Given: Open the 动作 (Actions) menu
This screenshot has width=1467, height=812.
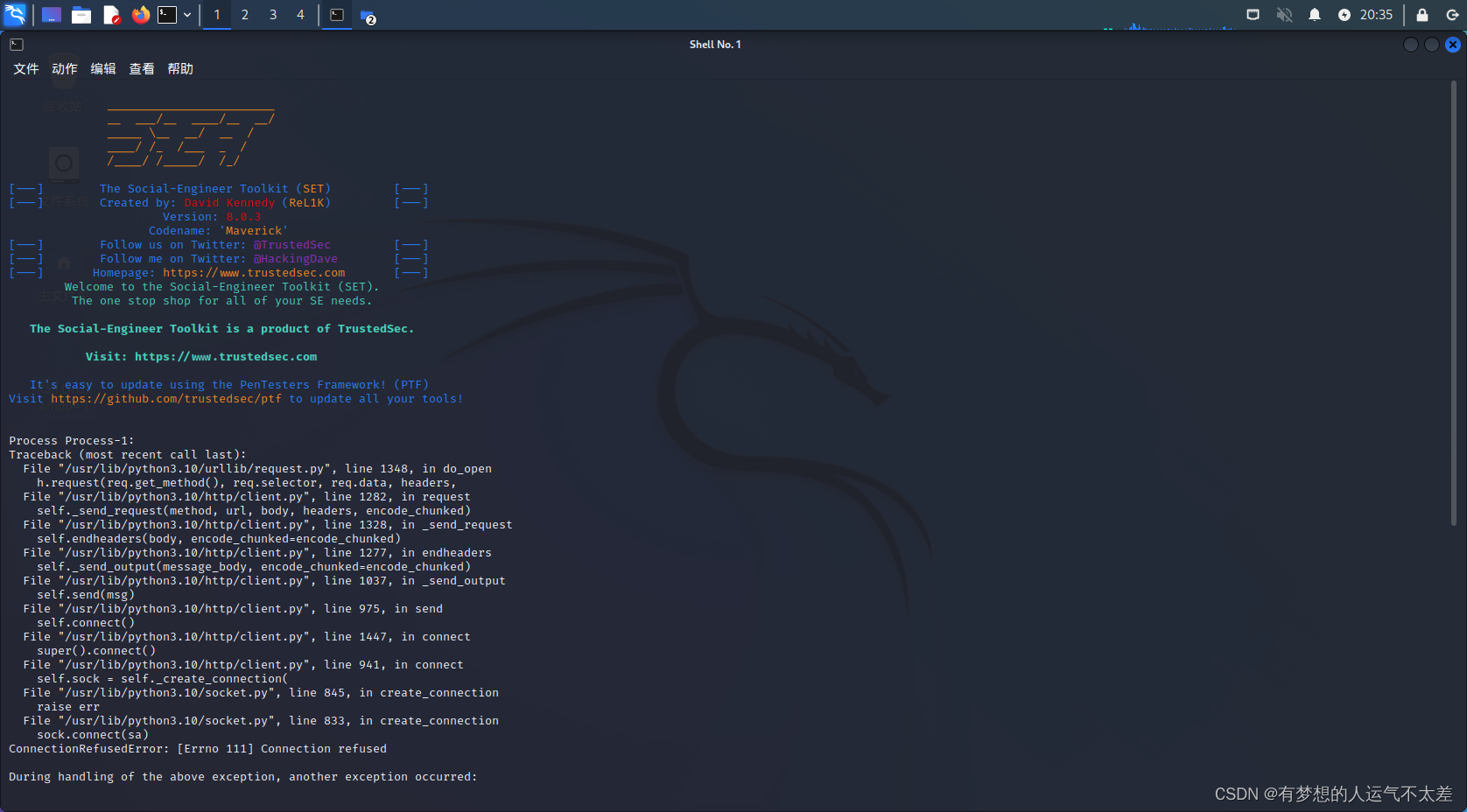Looking at the screenshot, I should coord(65,68).
